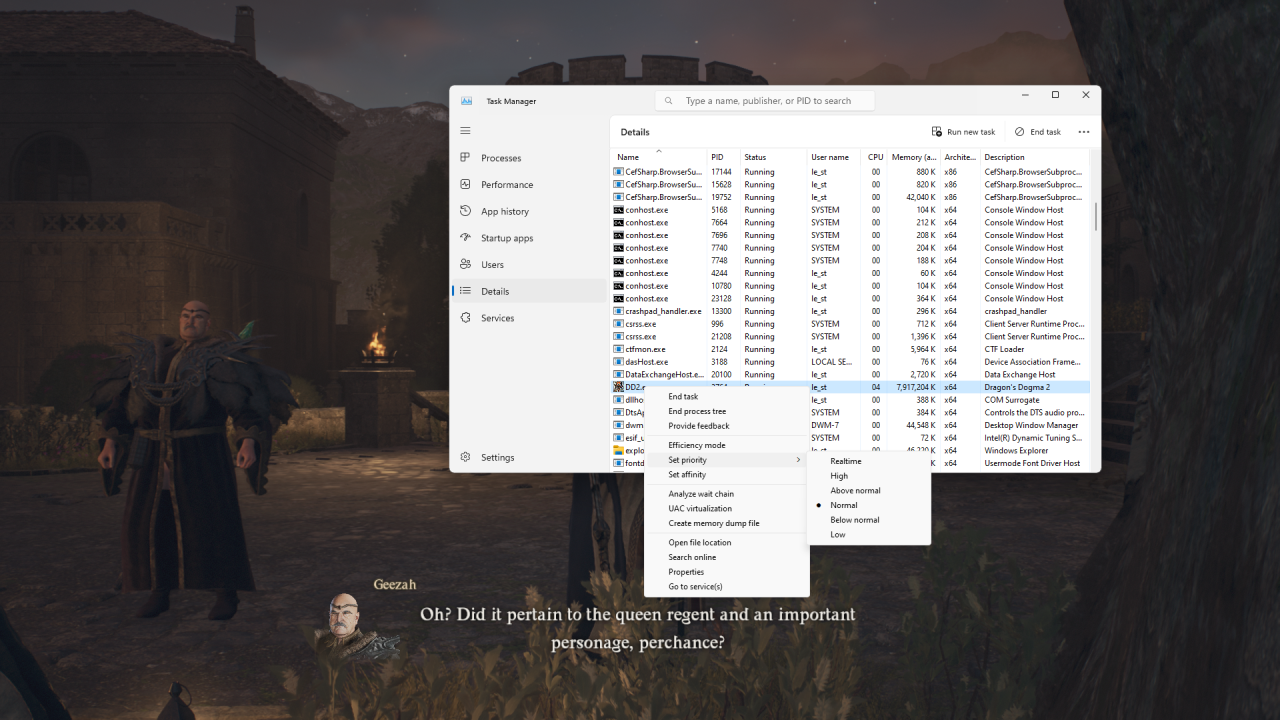Open the Processes page icon in sidebar
Viewport: 1280px width, 720px height.
[x=465, y=158]
